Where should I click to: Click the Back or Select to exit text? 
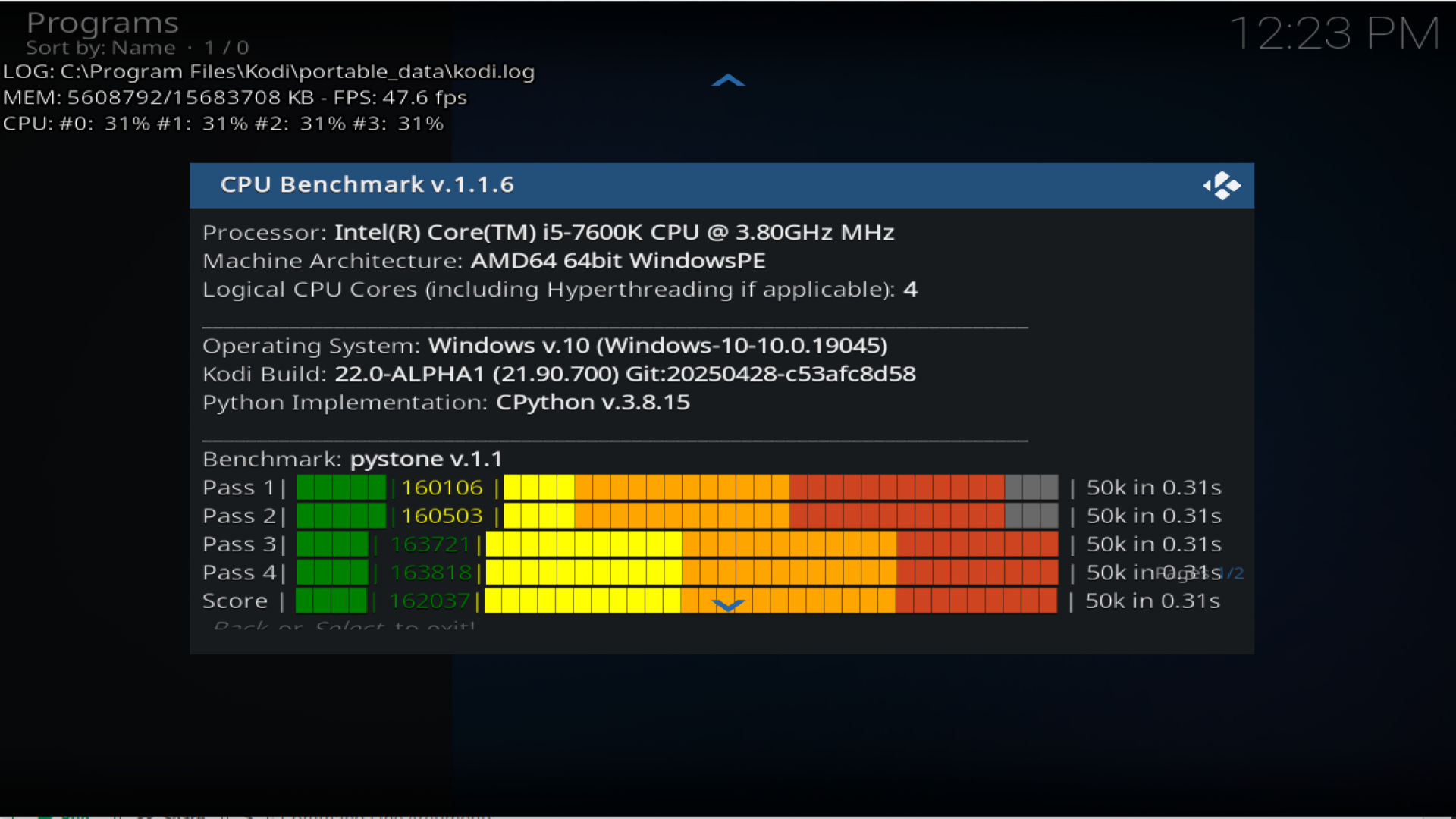coord(344,626)
